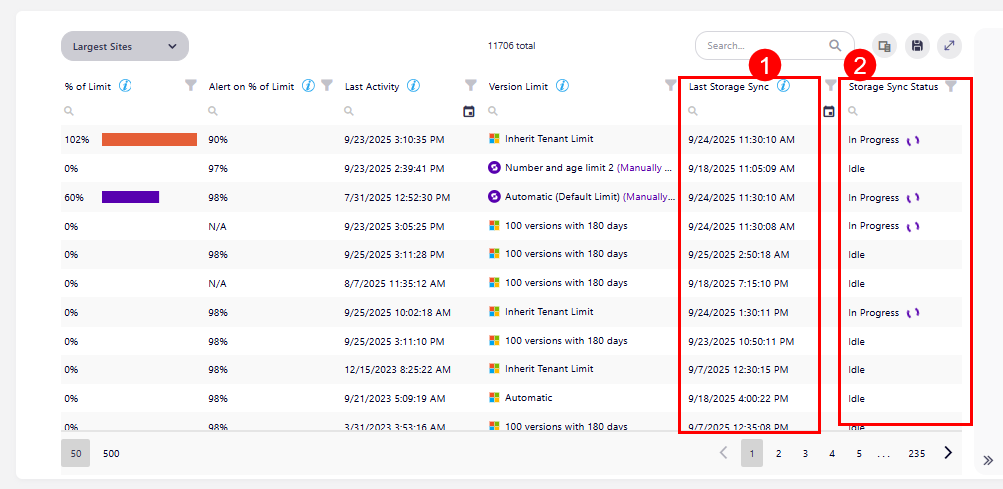
Task: Show info for Alert on % of Limit
Action: (x=308, y=86)
